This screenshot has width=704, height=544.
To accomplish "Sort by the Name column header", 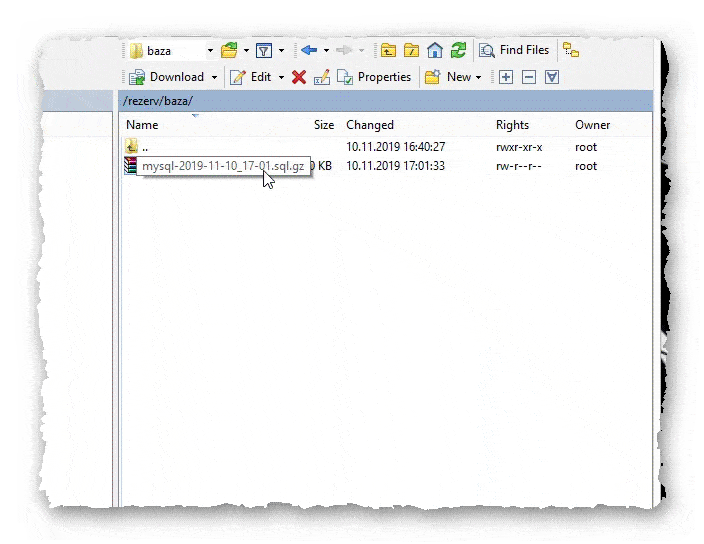I will click(142, 125).
